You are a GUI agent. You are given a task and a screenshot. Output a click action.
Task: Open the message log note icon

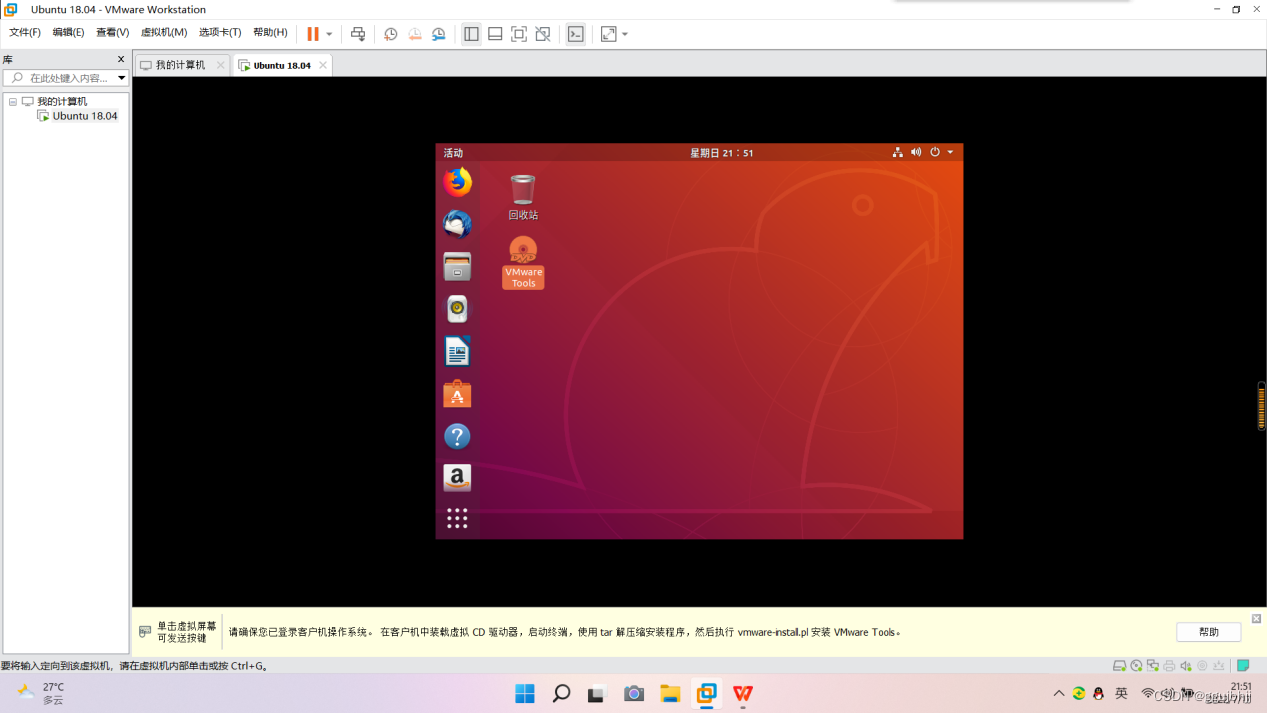(x=1243, y=666)
